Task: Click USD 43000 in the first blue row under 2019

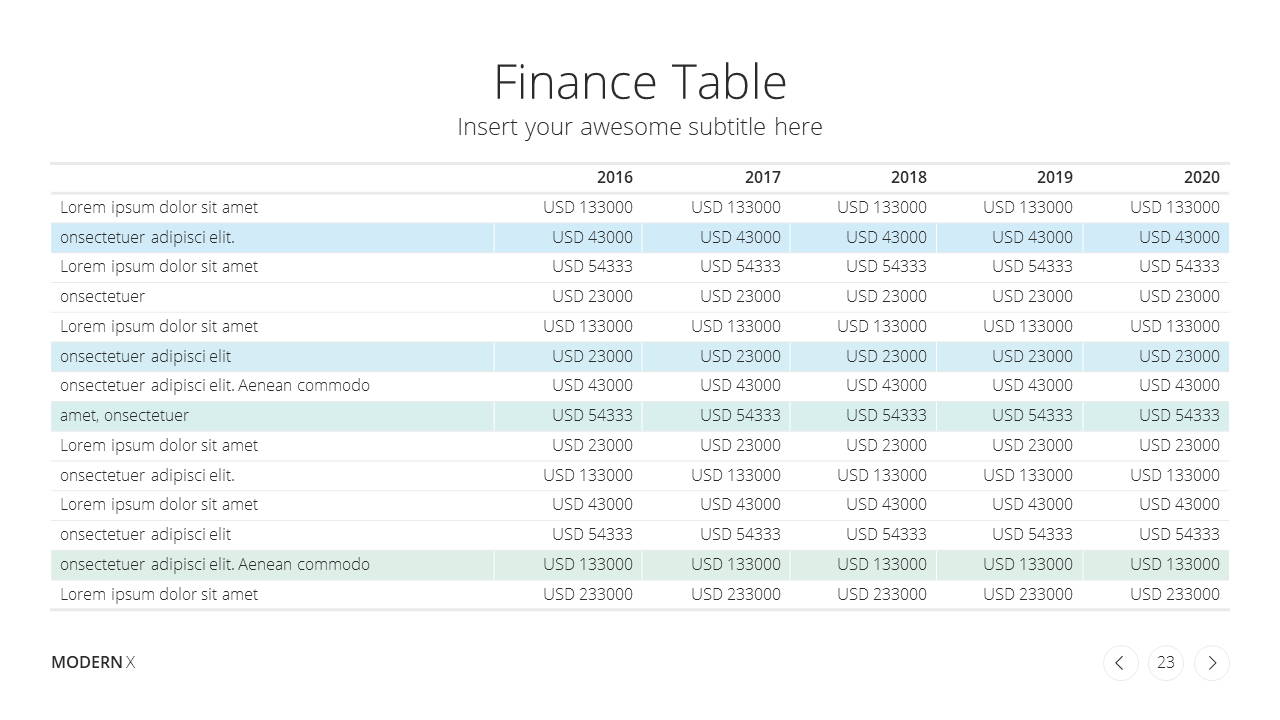Action: [1032, 237]
